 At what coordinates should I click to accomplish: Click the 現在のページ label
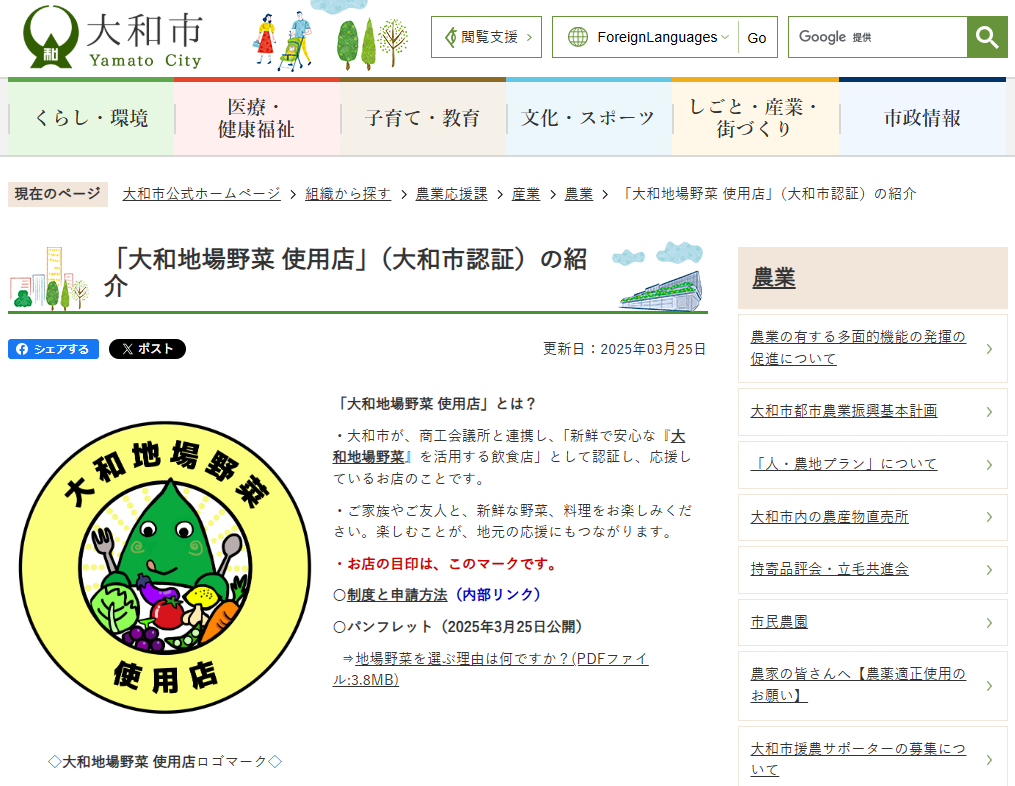(58, 194)
